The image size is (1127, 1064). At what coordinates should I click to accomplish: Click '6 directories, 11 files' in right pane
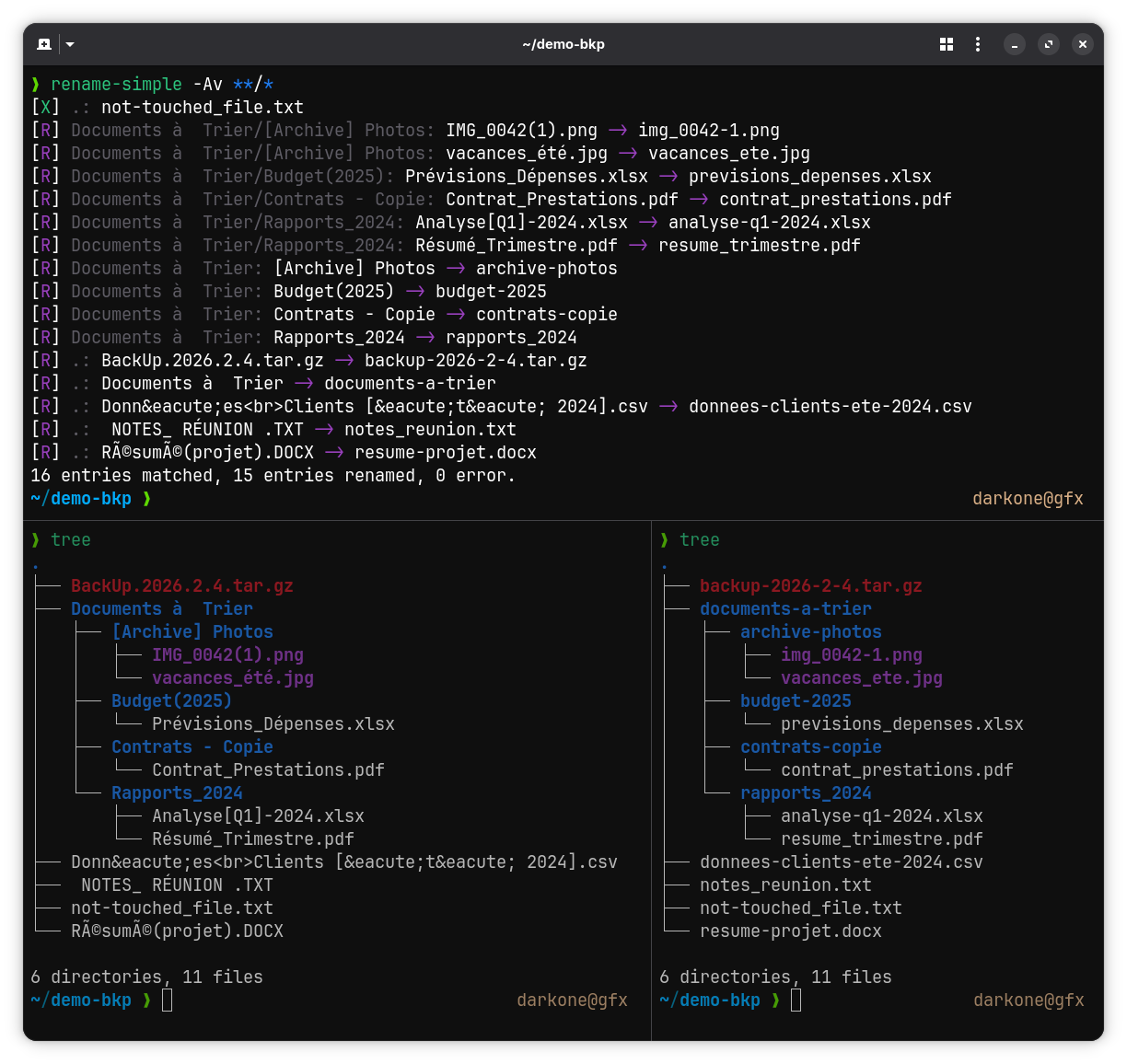click(x=775, y=977)
